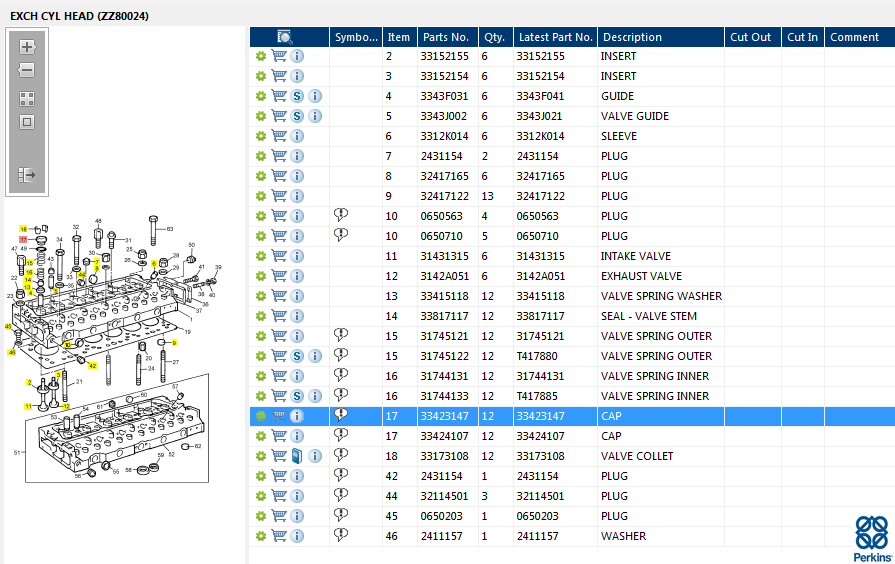Click green gear icon for SLEEVE row
Screen dimensions: 895x564
pos(261,136)
